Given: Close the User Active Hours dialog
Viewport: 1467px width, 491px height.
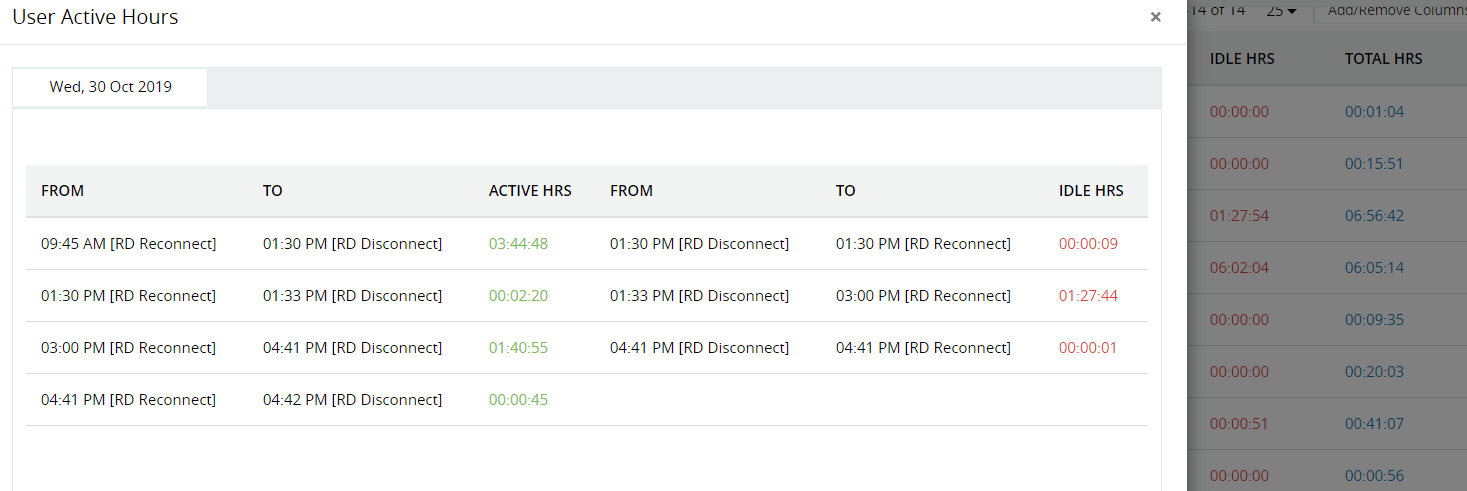Looking at the screenshot, I should click(1155, 17).
